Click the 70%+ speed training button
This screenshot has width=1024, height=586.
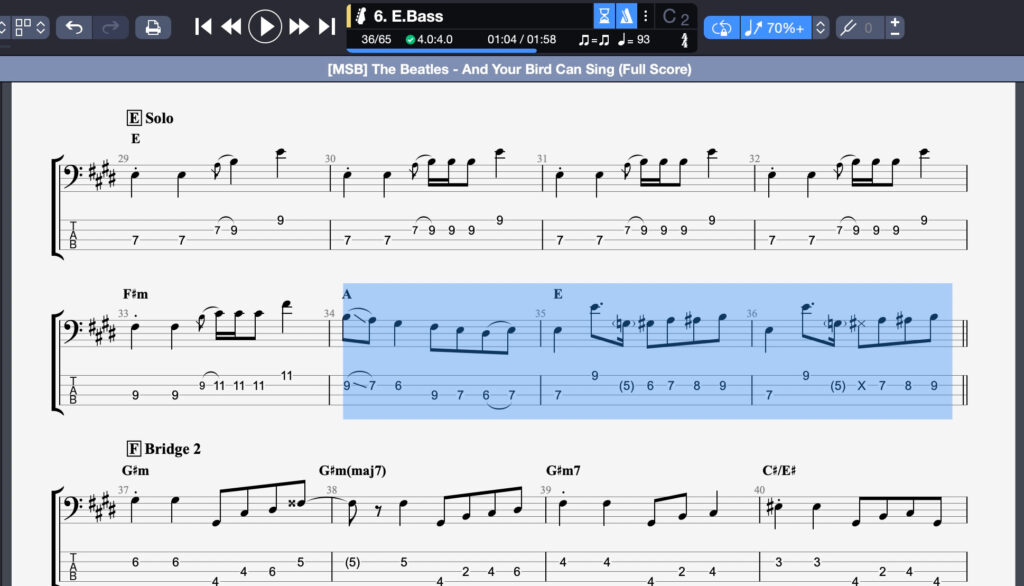click(x=780, y=27)
